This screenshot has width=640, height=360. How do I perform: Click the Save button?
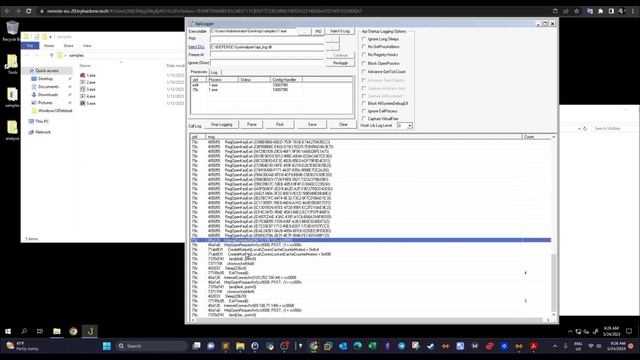coord(312,124)
